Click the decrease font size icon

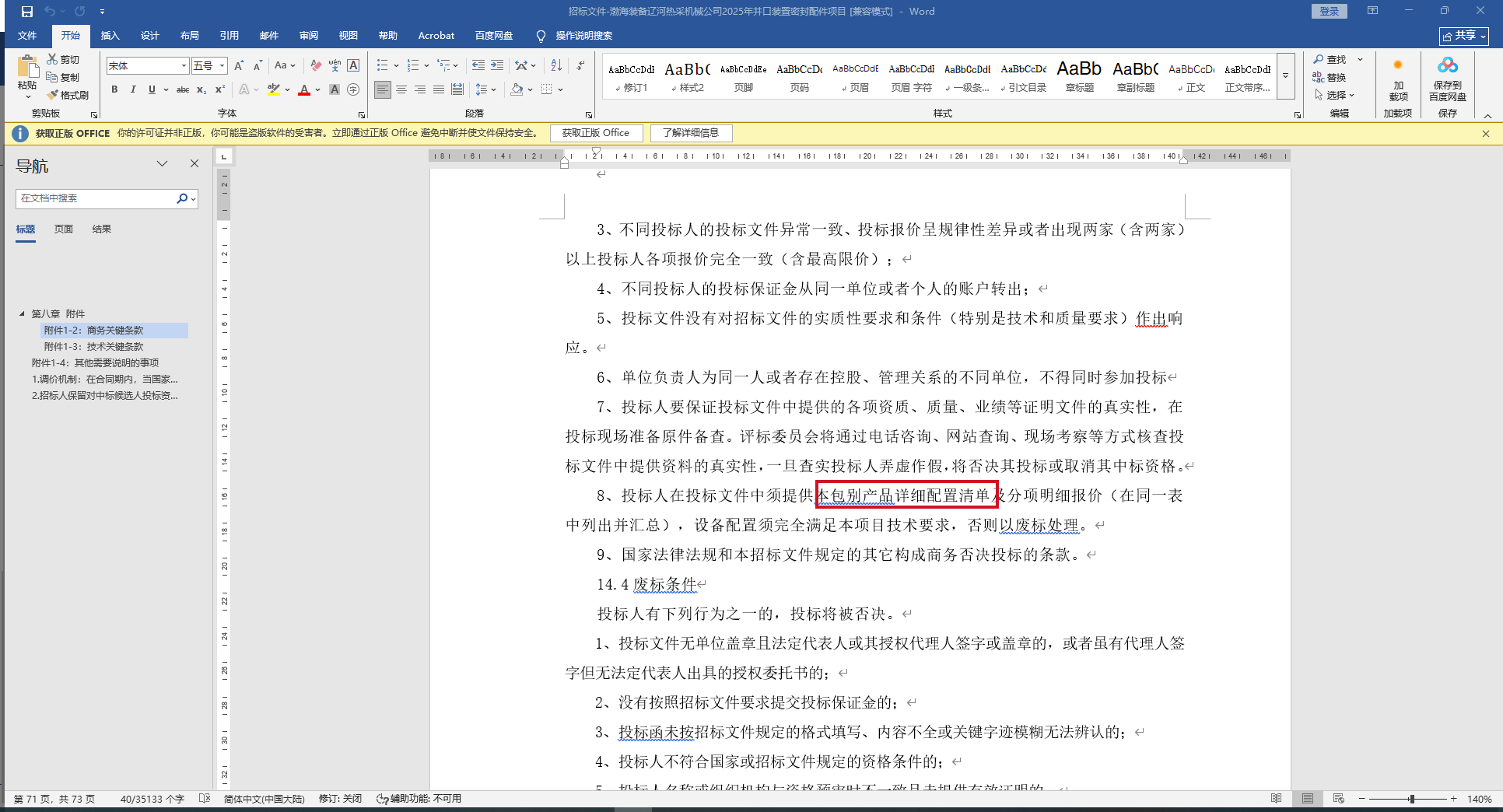pos(258,66)
